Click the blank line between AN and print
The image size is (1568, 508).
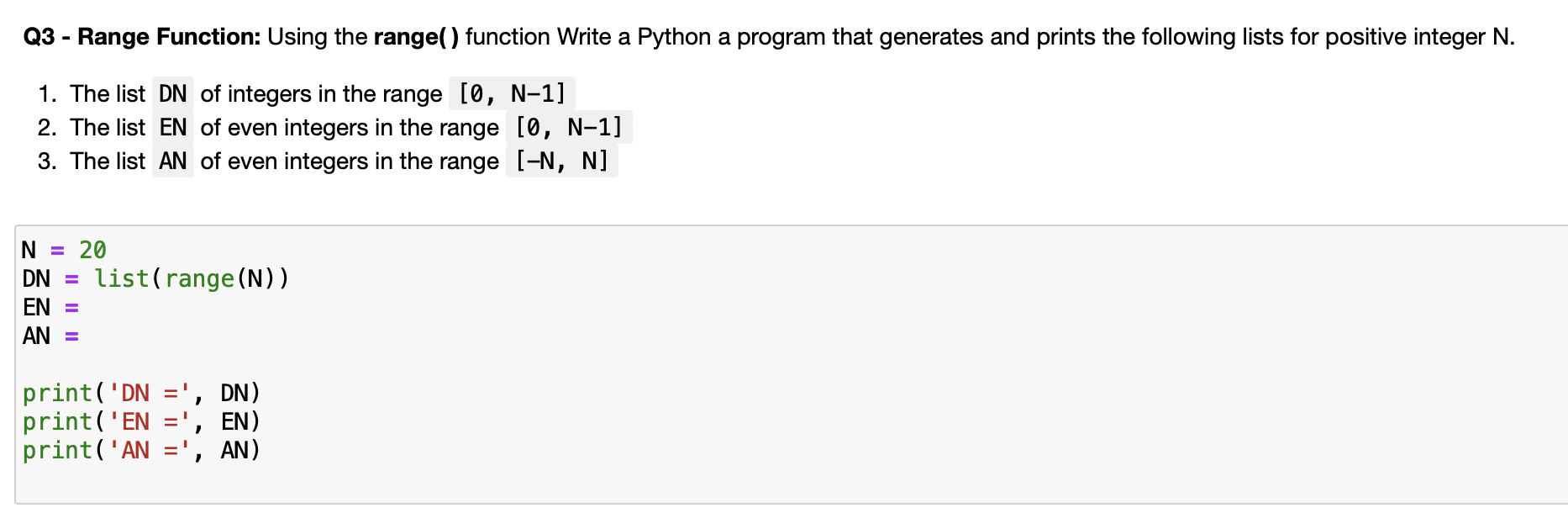click(790, 364)
